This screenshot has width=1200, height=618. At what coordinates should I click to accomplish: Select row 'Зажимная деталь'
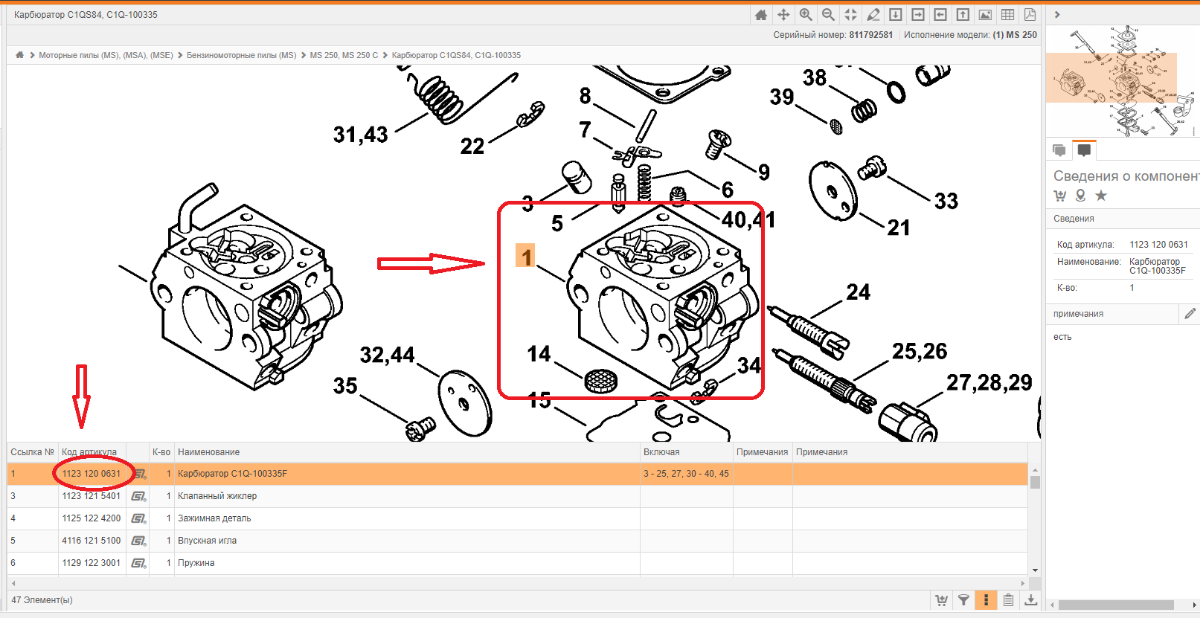point(518,518)
